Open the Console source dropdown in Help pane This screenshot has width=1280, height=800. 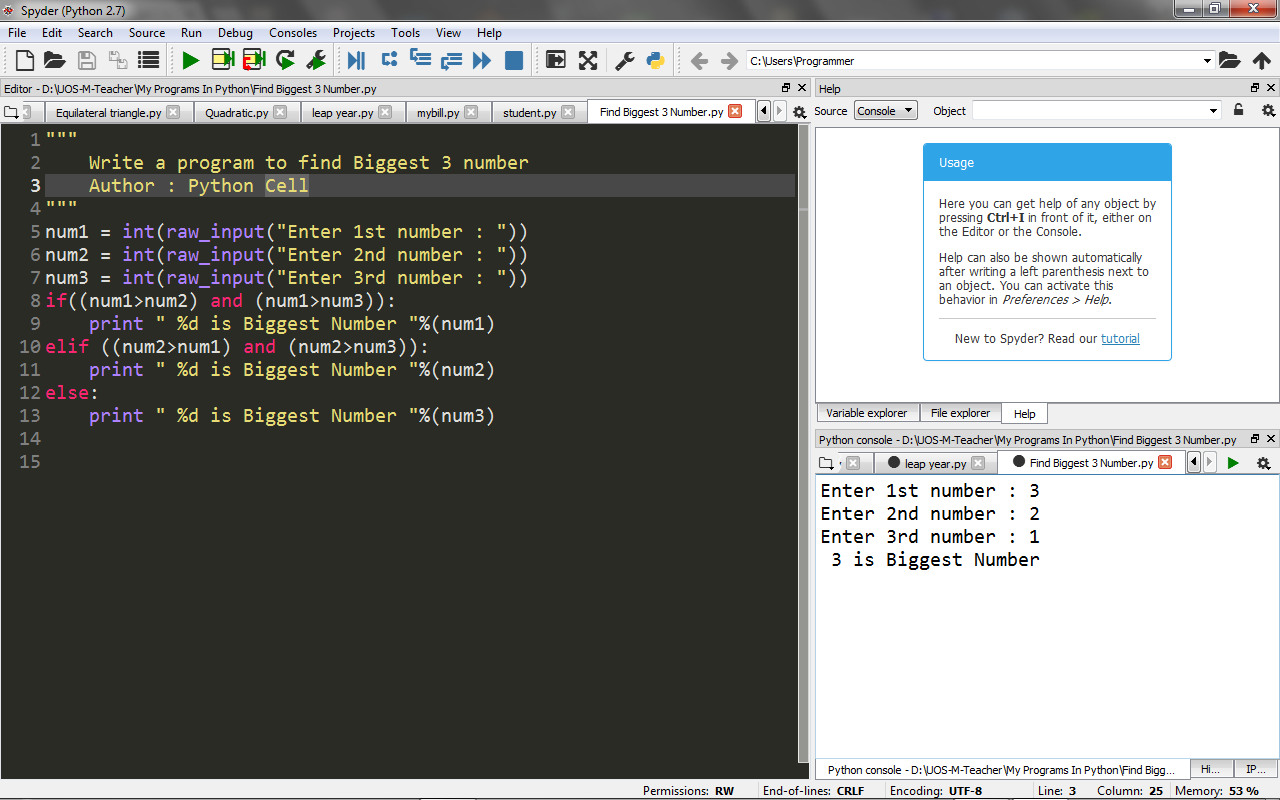pyautogui.click(x=885, y=111)
